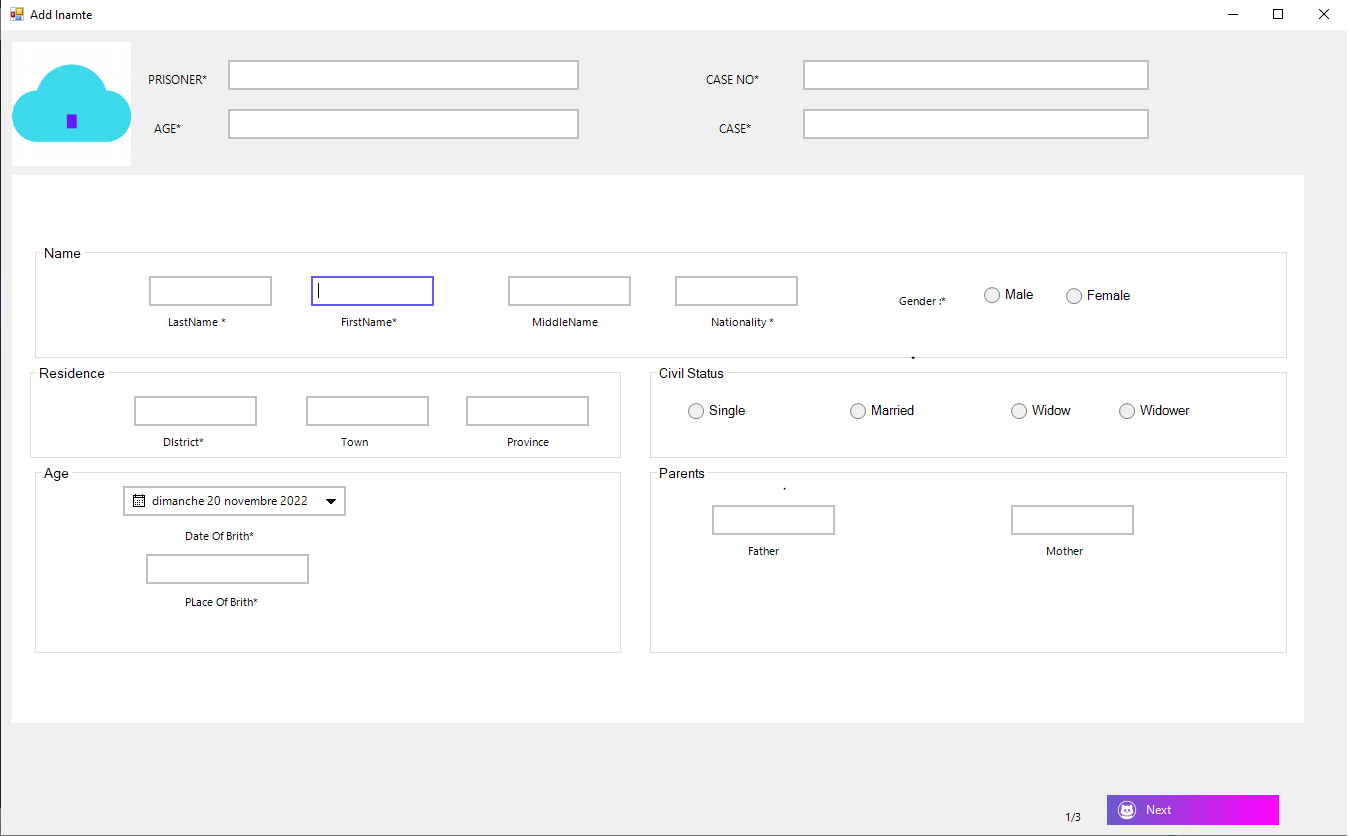The image size is (1349, 836).
Task: Click the Place Of Birth field
Action: tap(227, 568)
